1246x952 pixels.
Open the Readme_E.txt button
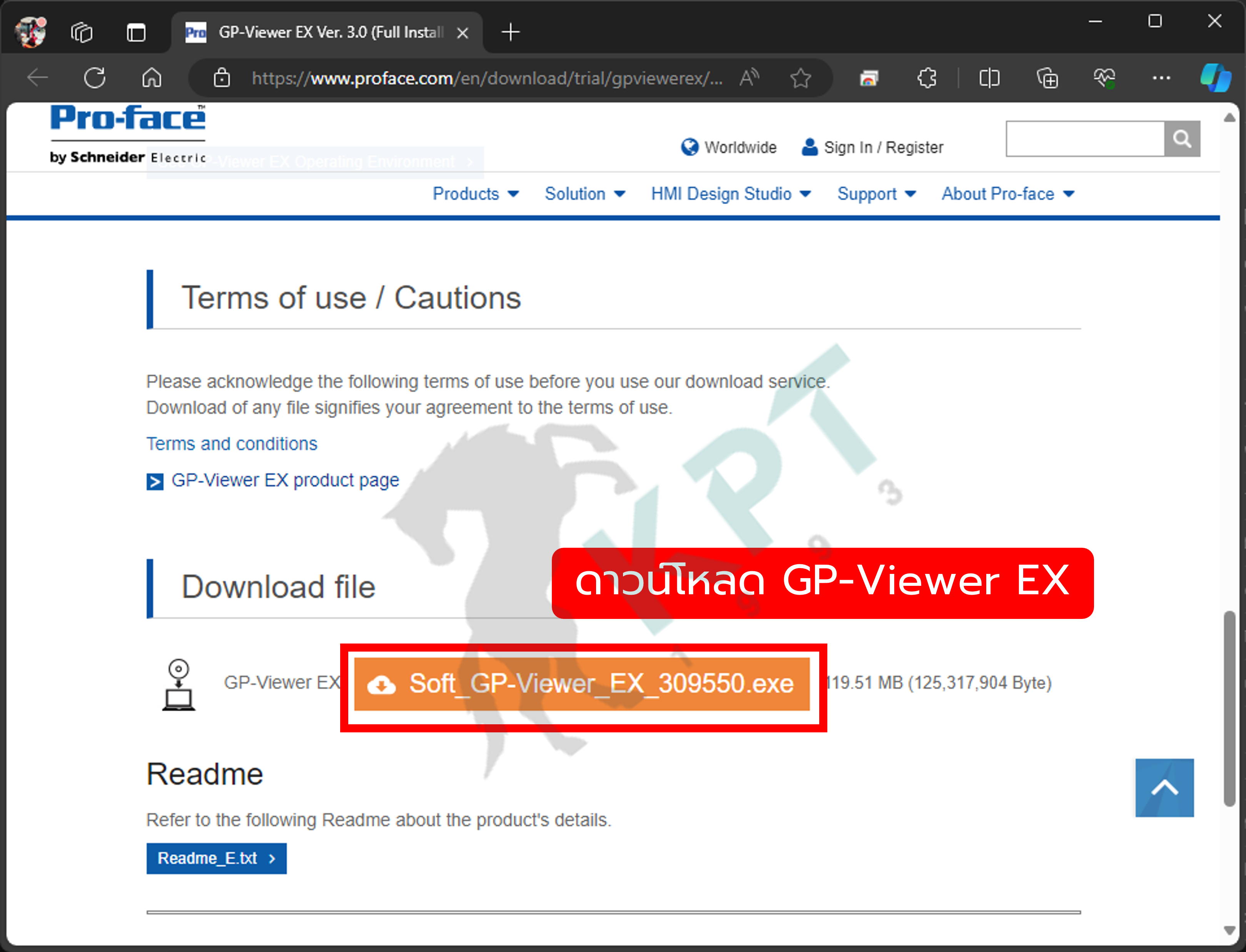tap(217, 859)
